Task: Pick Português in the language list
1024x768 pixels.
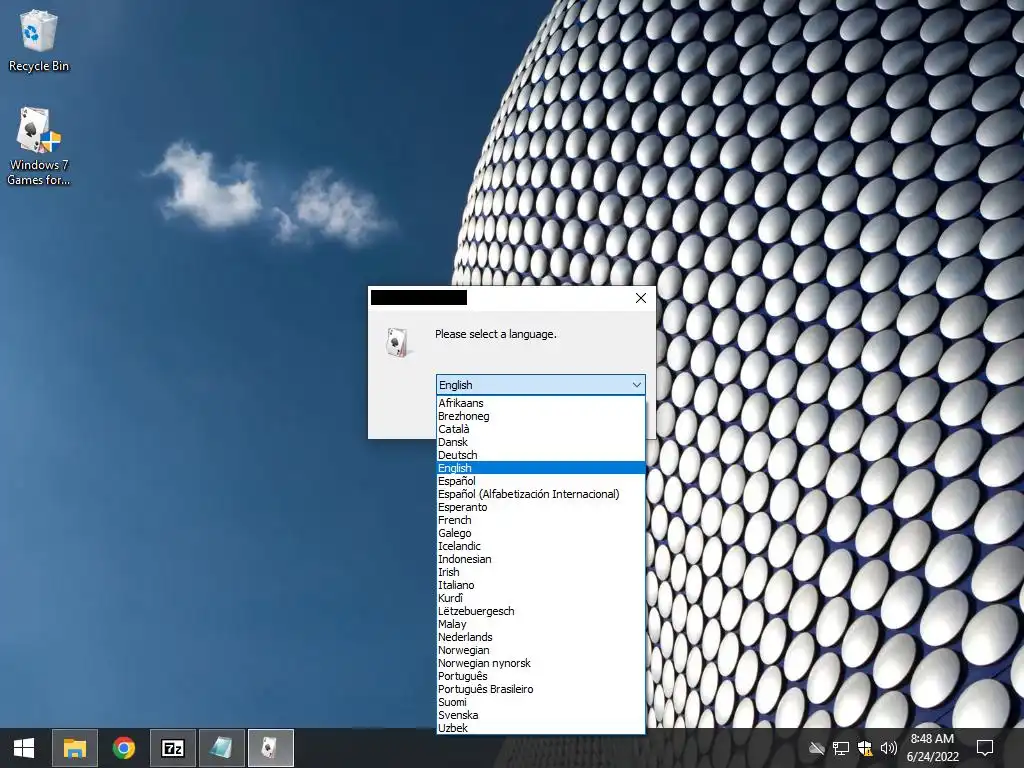Action: pos(541,676)
